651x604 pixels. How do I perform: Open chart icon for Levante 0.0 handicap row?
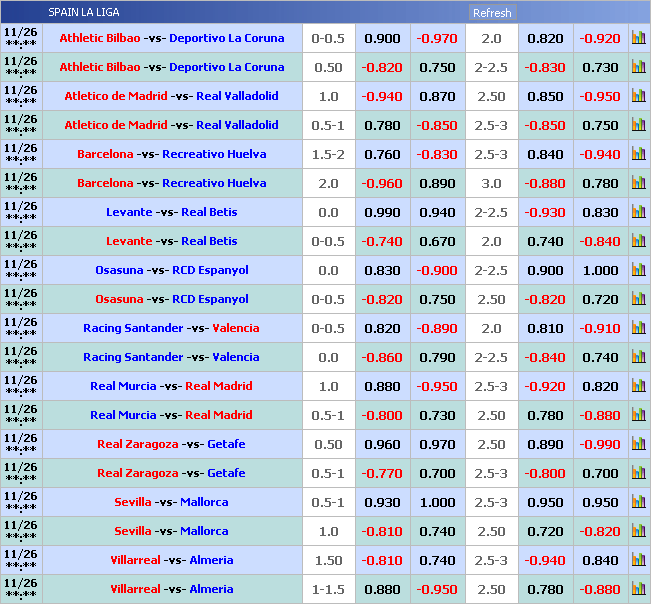tap(638, 213)
